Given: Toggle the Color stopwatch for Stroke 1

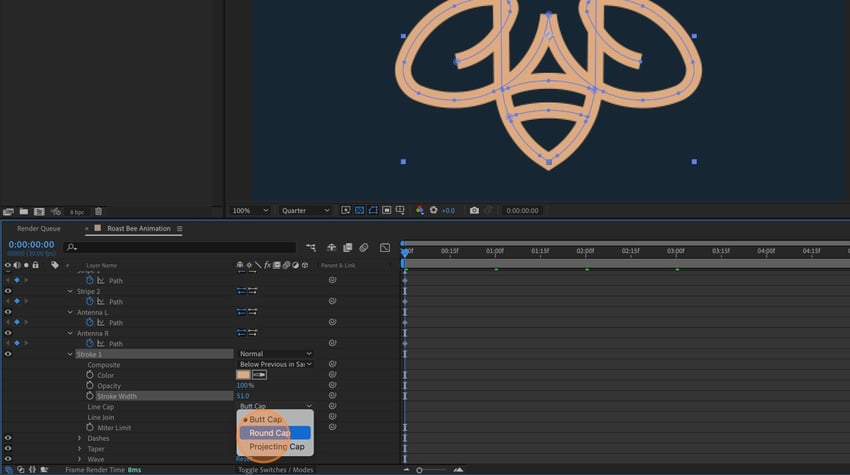Looking at the screenshot, I should [x=89, y=375].
